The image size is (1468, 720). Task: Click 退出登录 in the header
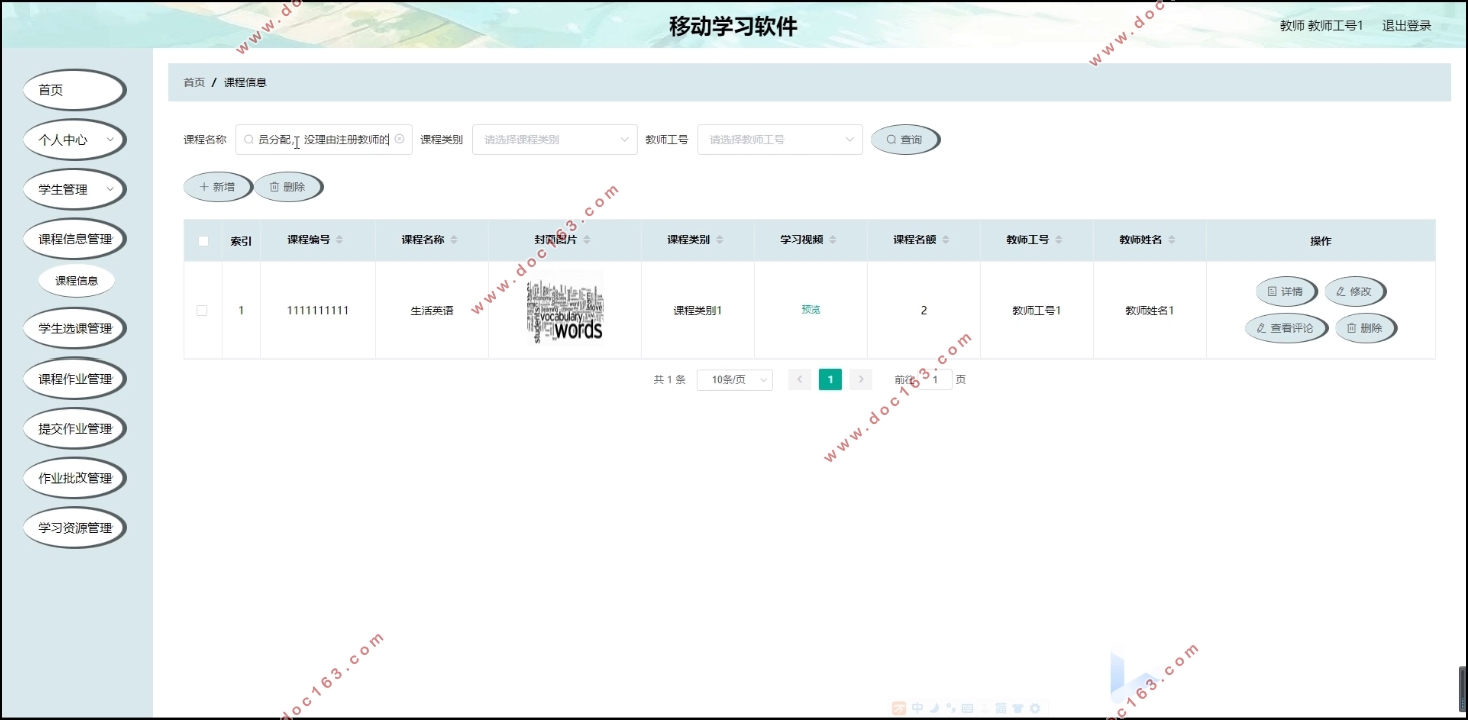1407,26
